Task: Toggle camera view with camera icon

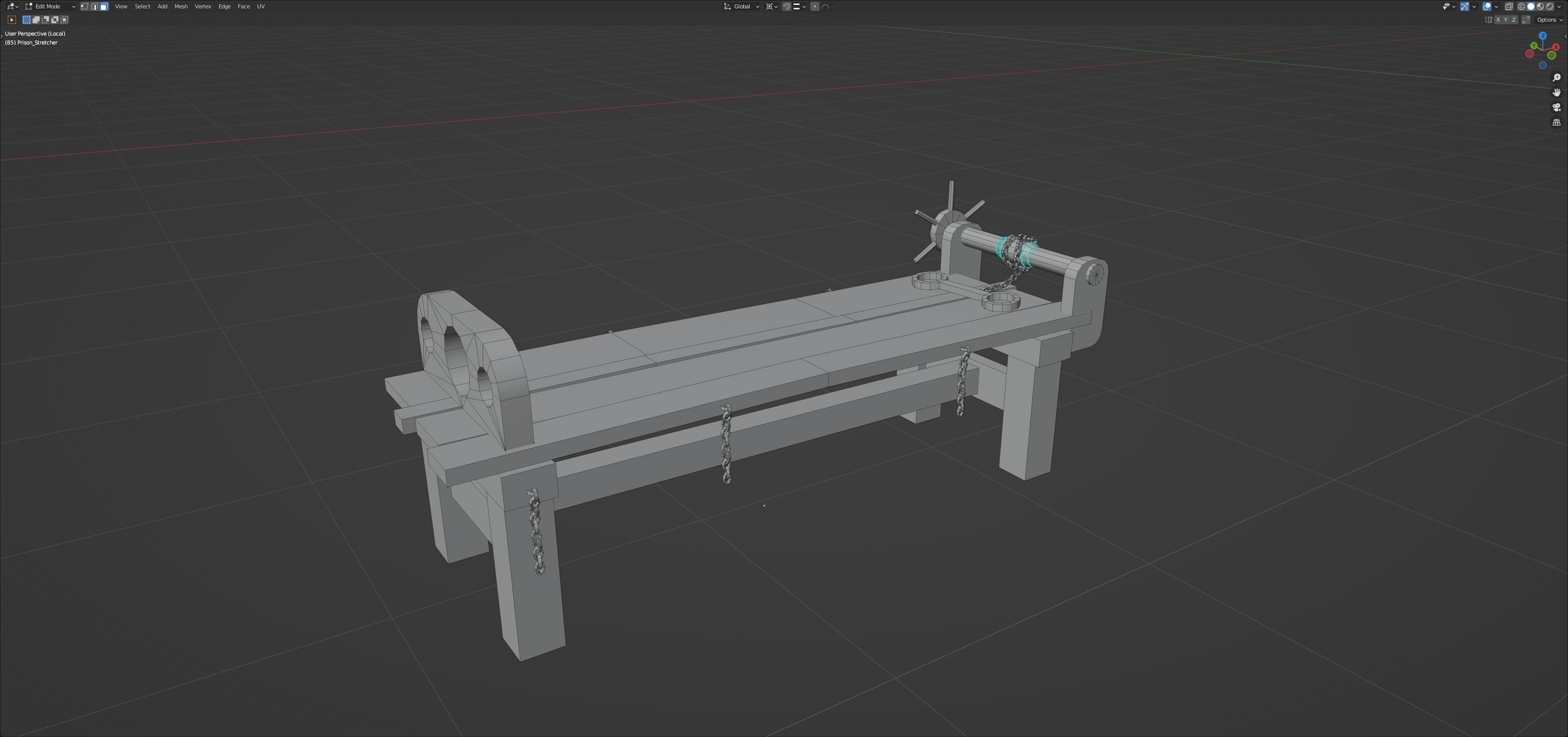Action: click(x=1557, y=107)
